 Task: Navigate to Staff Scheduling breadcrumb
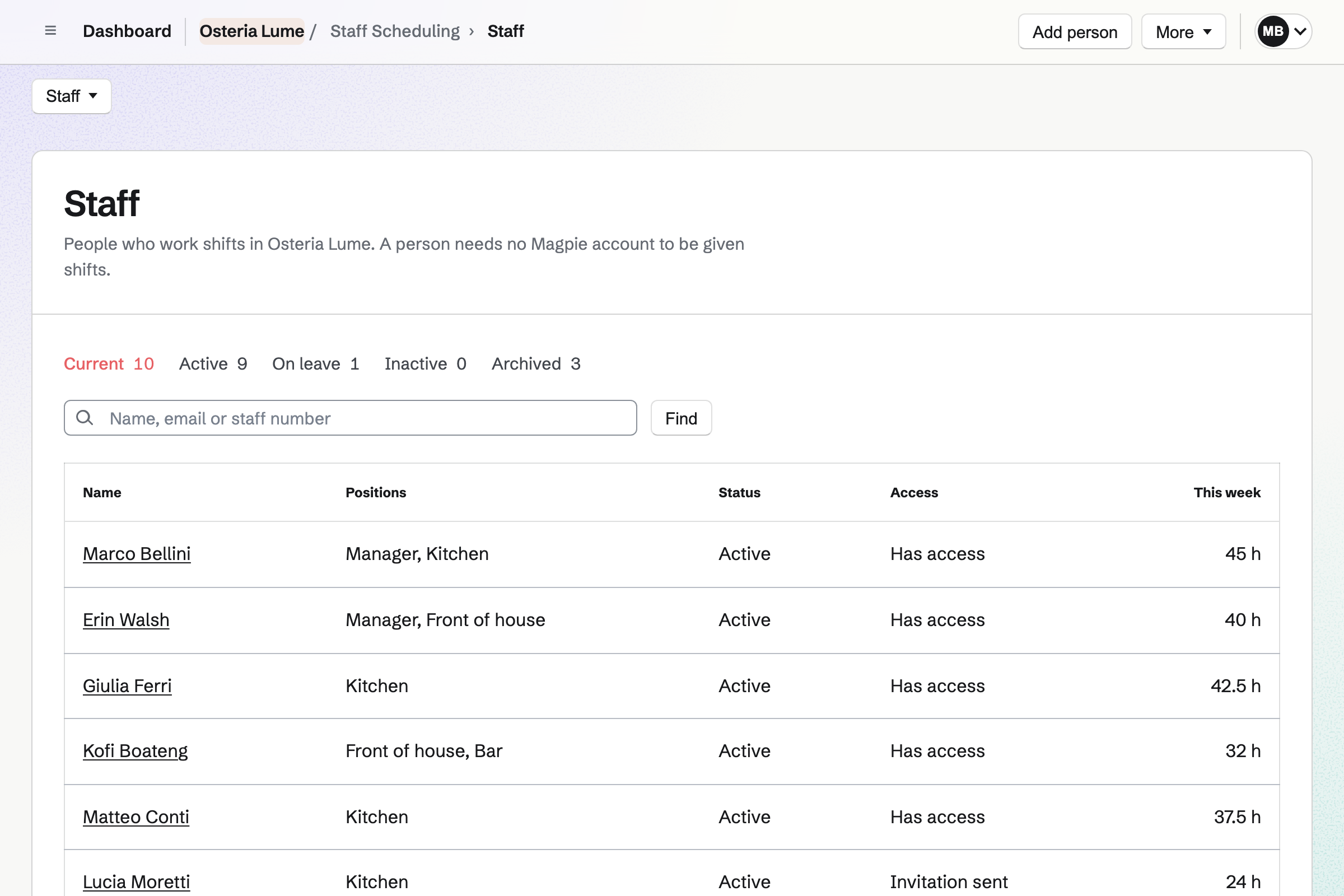click(395, 31)
